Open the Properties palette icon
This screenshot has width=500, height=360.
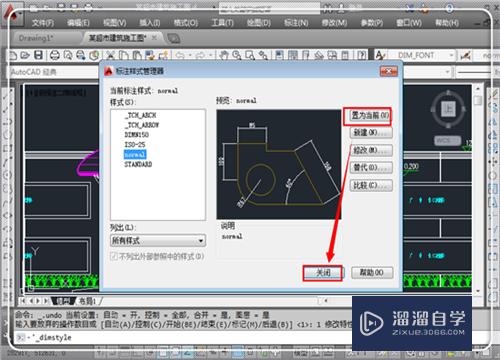click(279, 55)
